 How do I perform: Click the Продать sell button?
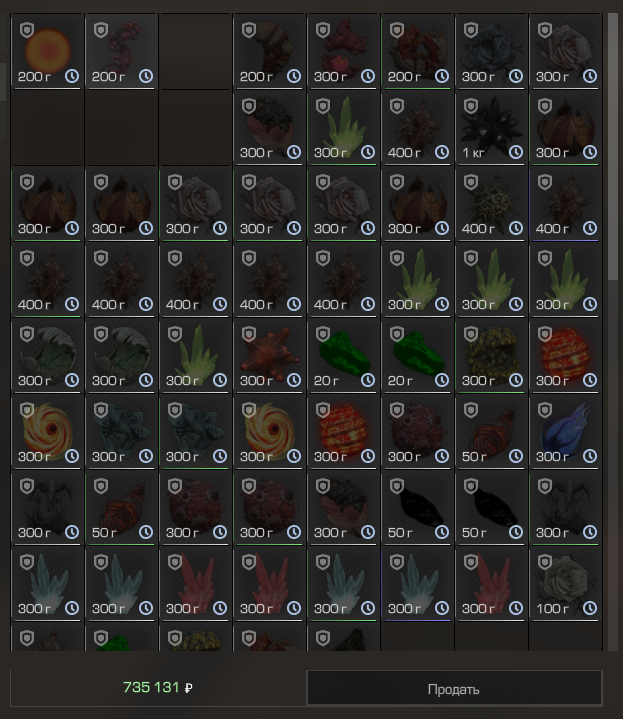pos(454,689)
